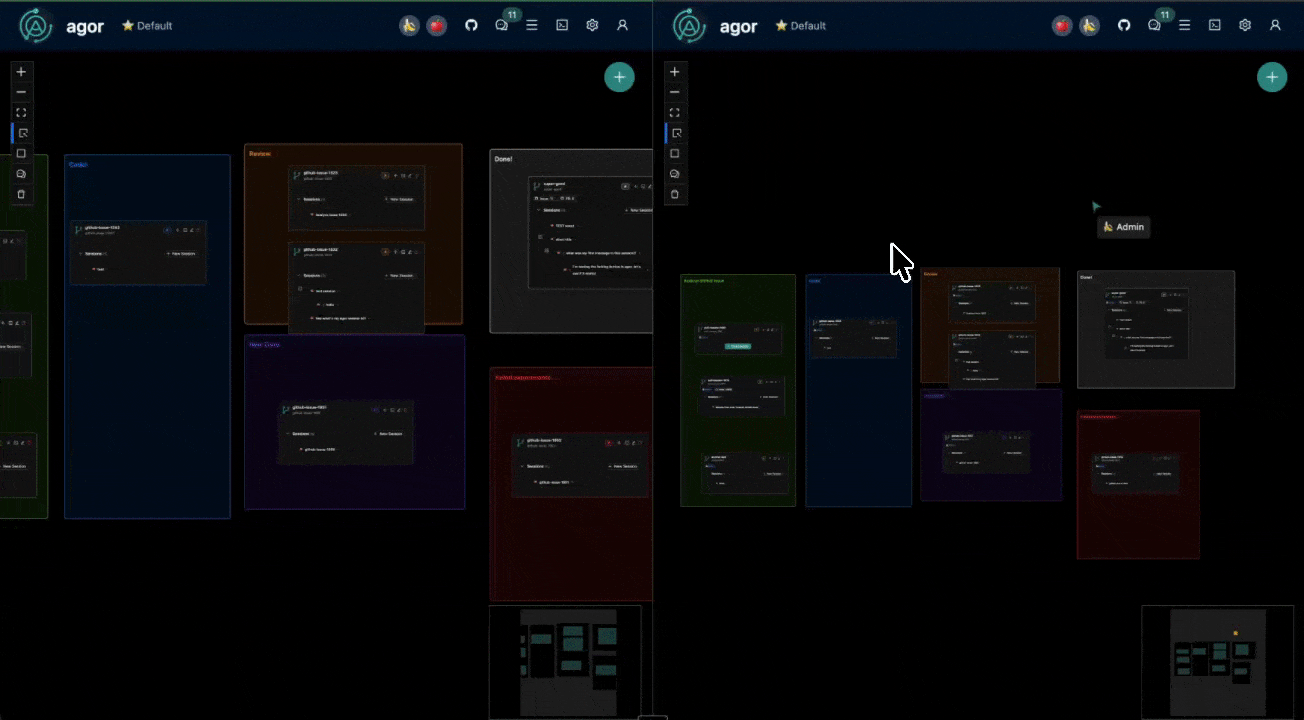1304x720 pixels.
Task: Expand Sessions in the Review zone's top card
Action: coord(299,198)
